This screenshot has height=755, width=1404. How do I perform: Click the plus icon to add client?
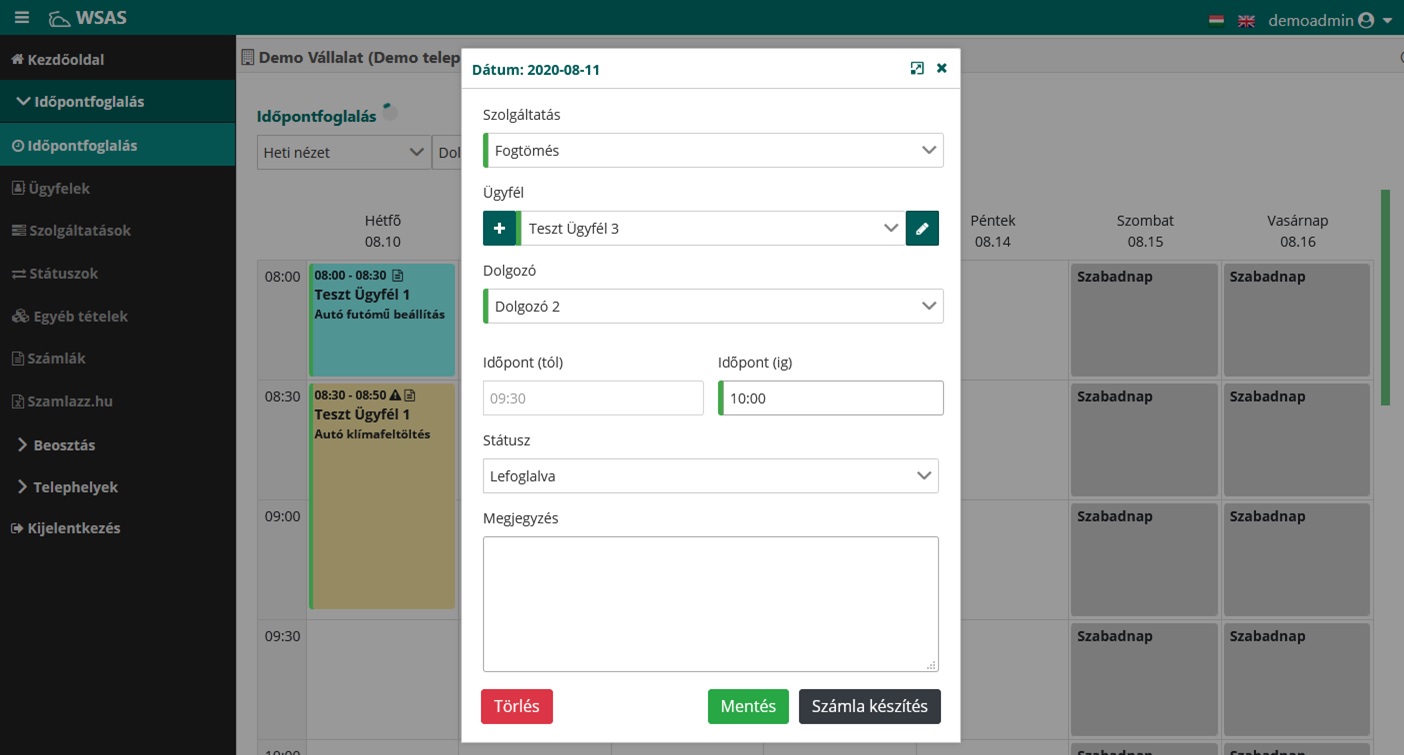[x=499, y=228]
